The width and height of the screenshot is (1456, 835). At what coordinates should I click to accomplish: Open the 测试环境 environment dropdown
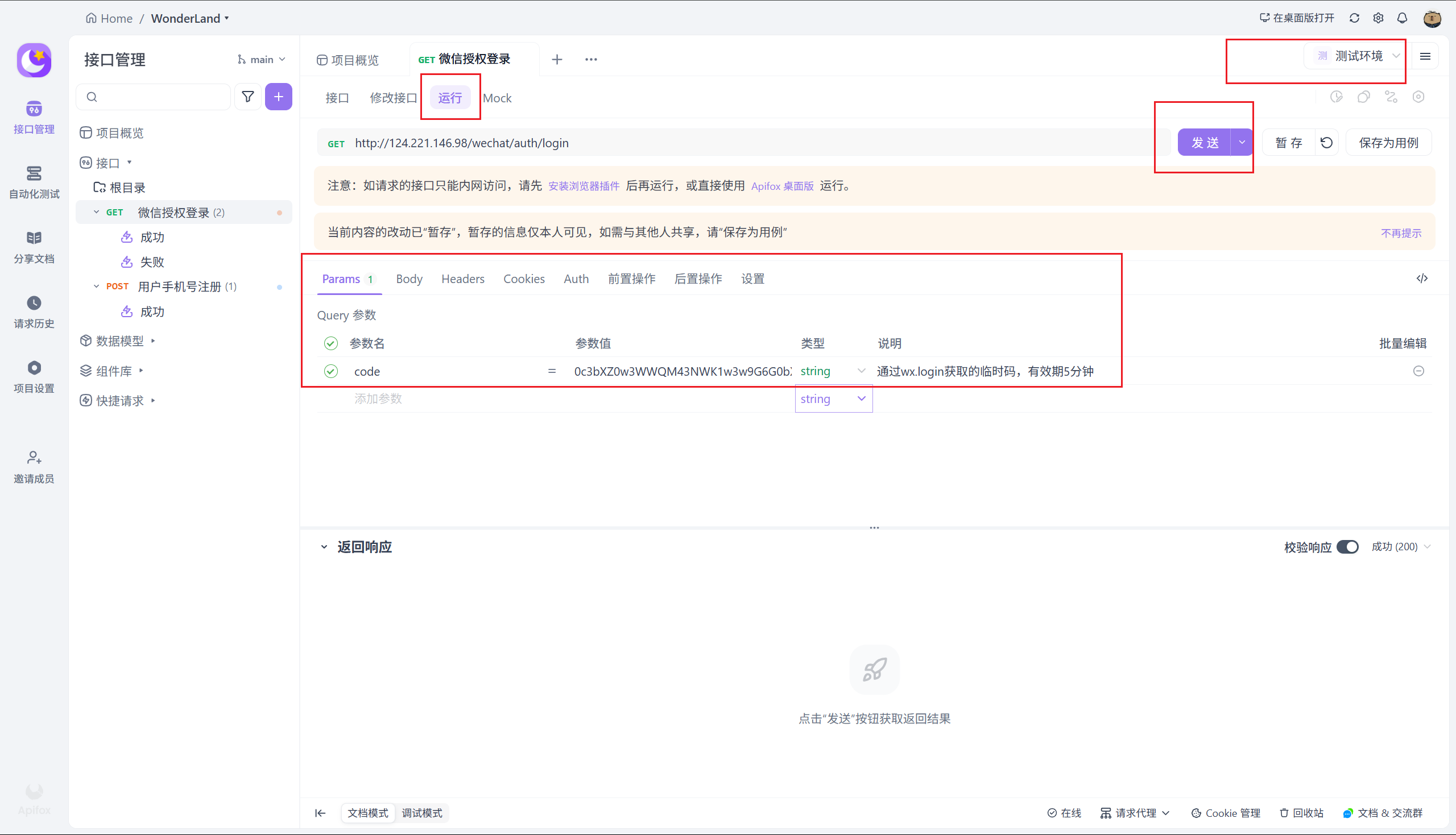click(1359, 56)
